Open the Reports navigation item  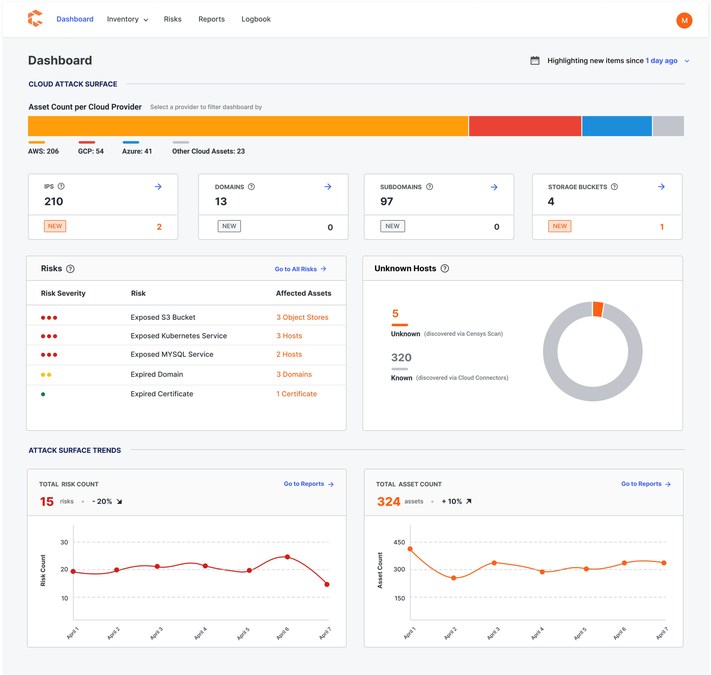[211, 19]
